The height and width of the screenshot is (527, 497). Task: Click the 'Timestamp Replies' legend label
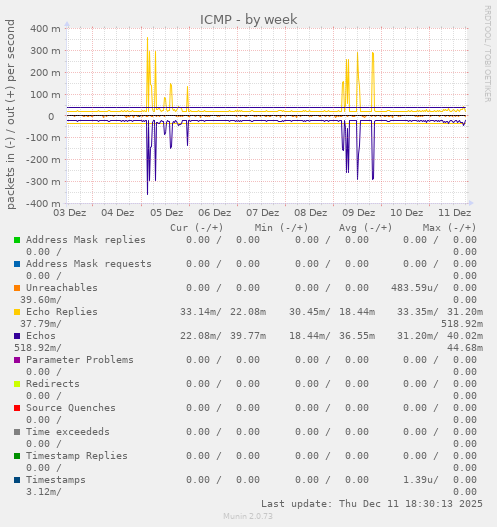77,456
